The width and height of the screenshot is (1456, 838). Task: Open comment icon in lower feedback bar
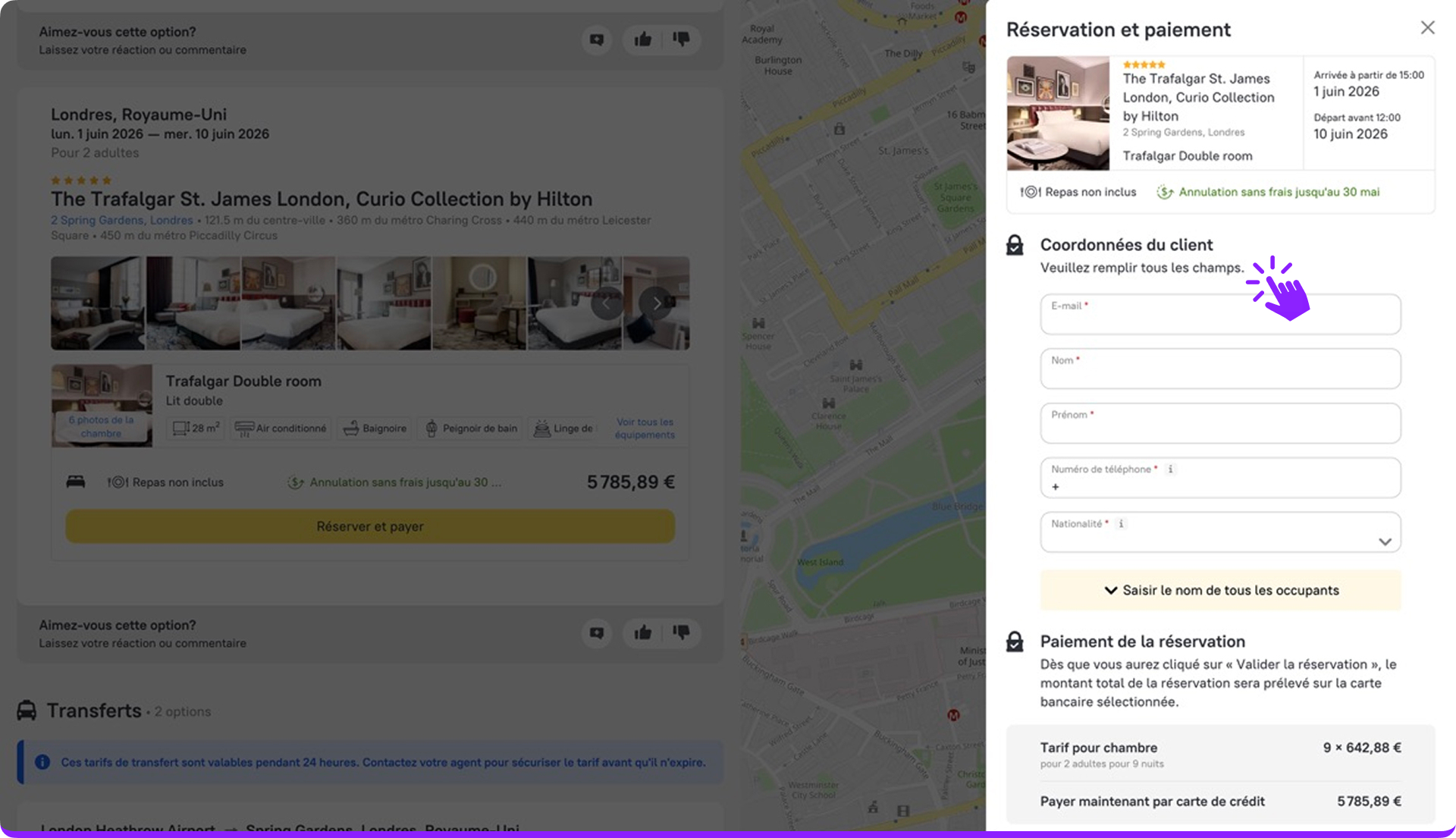pos(597,632)
